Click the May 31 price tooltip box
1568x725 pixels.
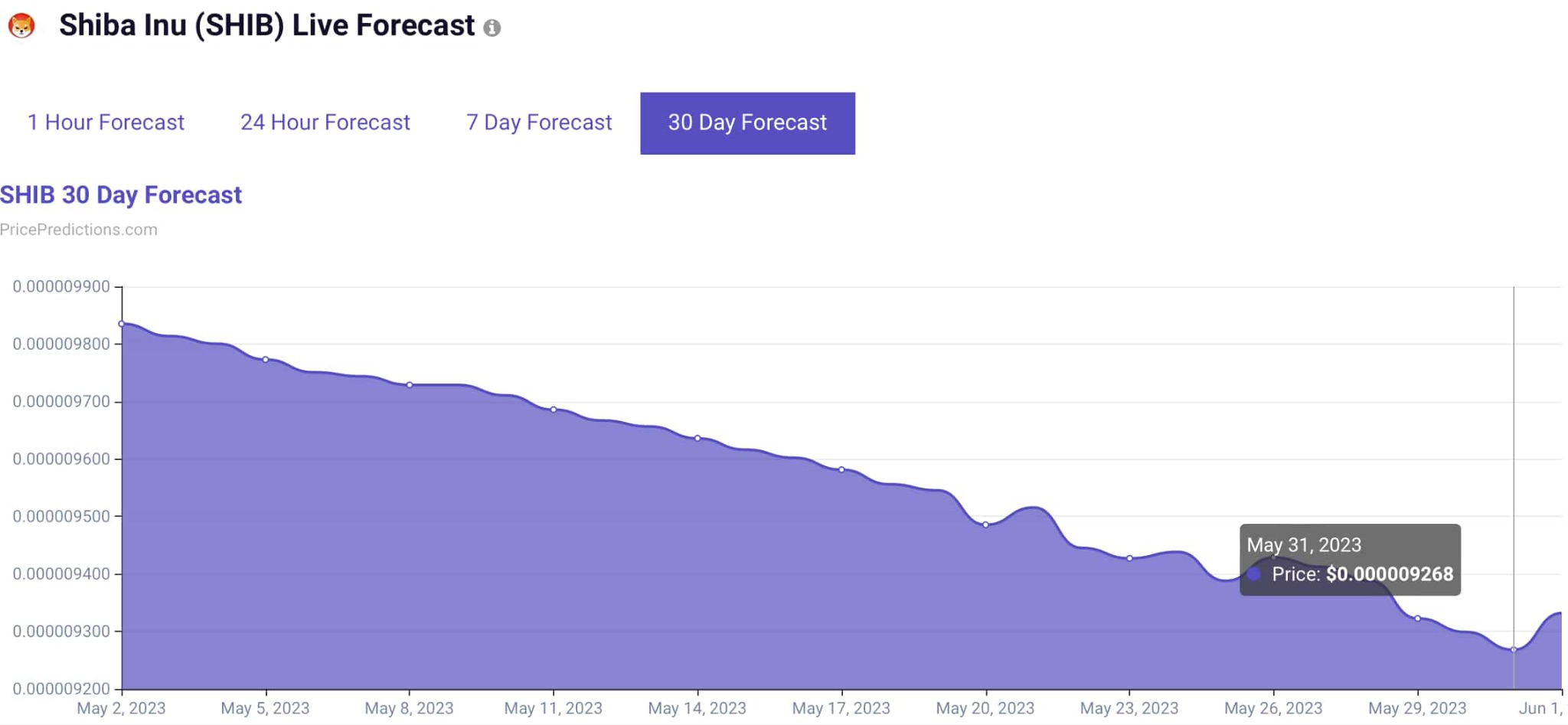pyautogui.click(x=1350, y=560)
